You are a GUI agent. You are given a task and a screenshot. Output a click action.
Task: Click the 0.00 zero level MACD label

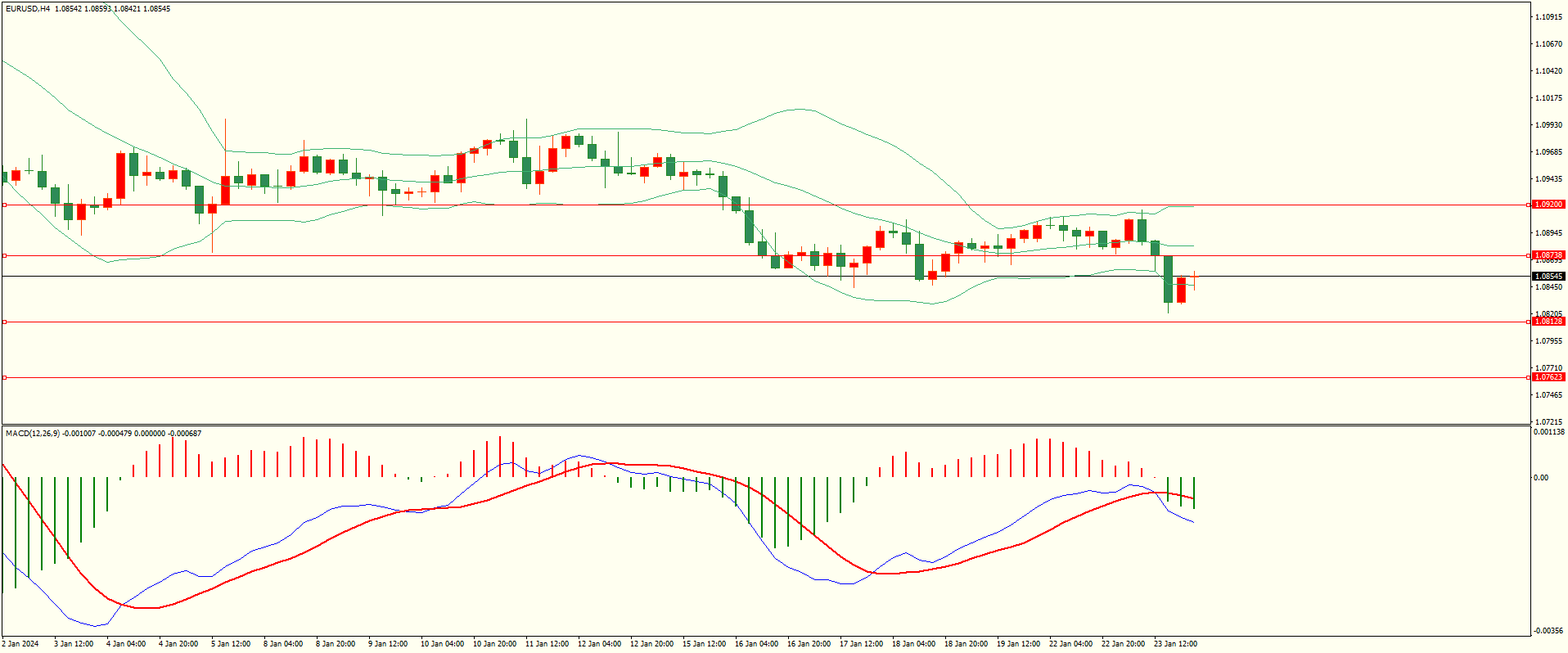tap(1541, 478)
